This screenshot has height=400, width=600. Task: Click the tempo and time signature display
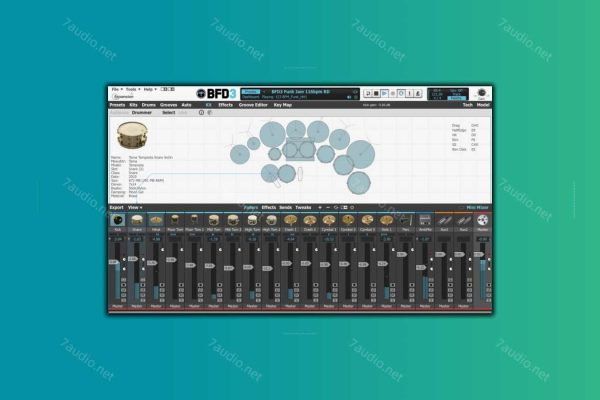point(448,94)
